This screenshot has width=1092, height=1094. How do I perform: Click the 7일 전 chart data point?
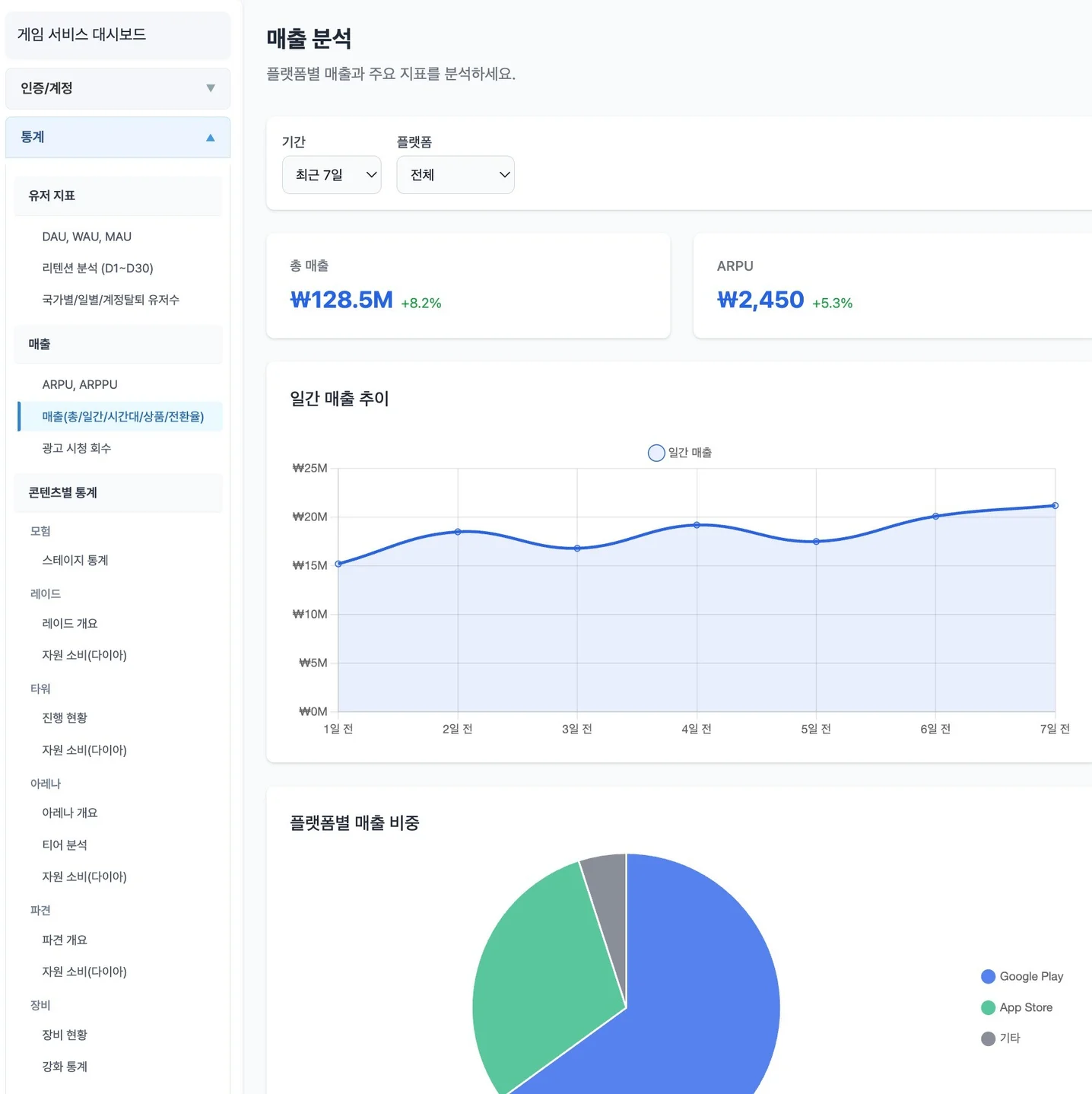coord(1055,505)
